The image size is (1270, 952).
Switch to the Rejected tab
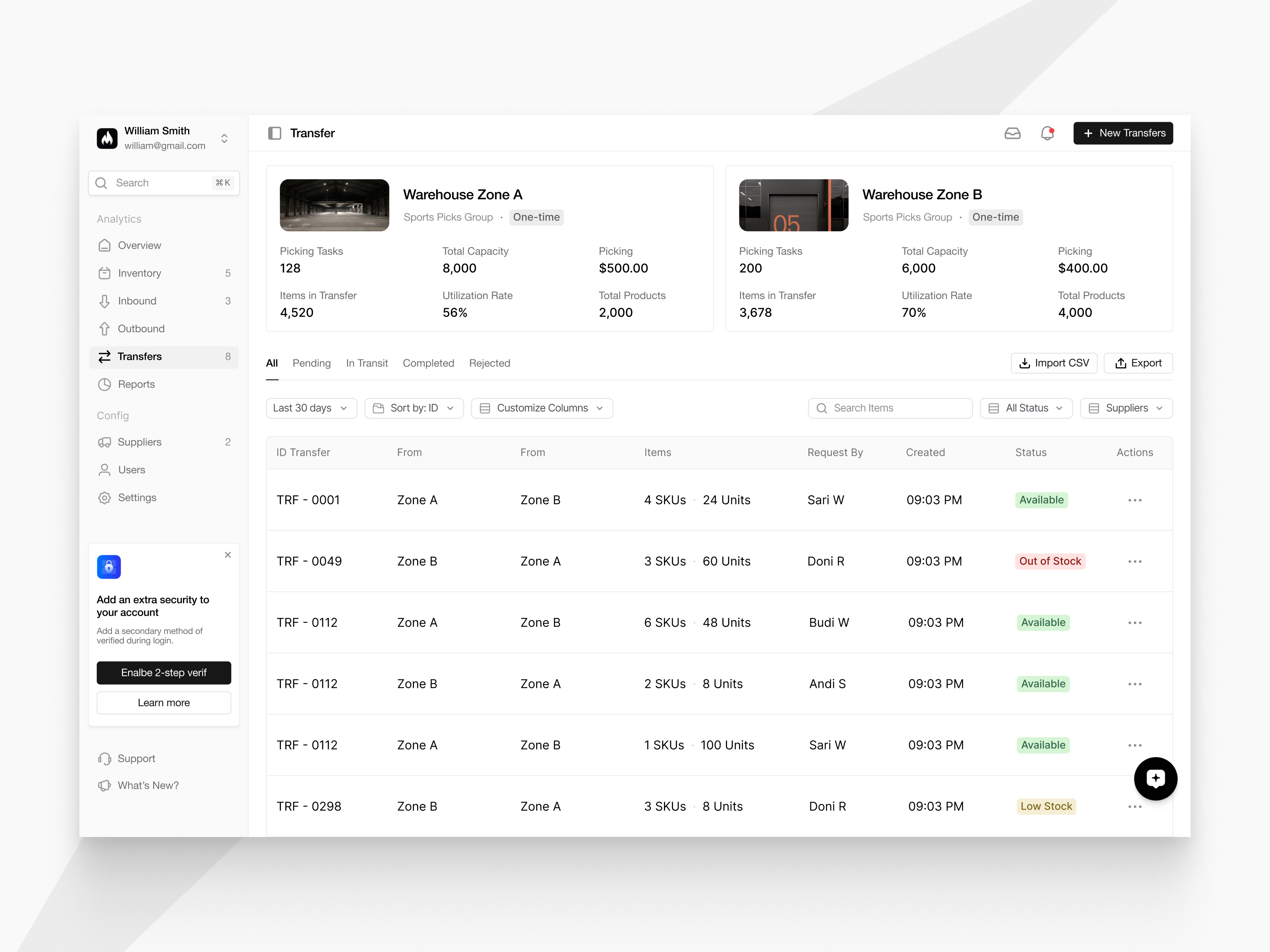point(490,363)
